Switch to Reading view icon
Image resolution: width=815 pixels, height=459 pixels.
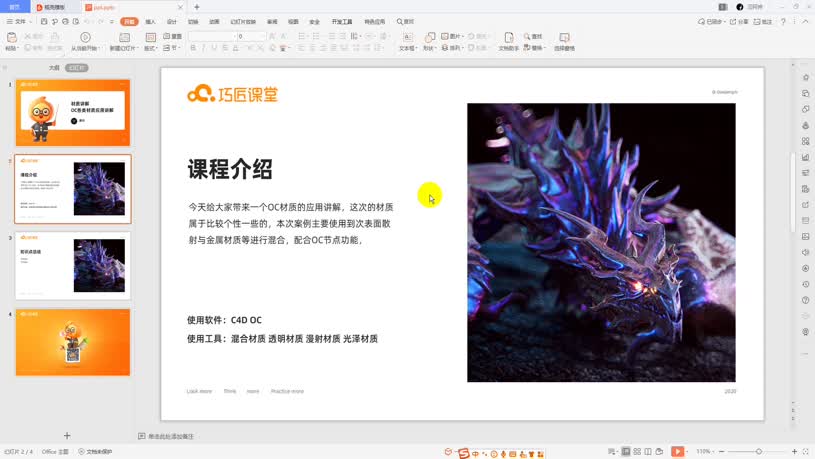(648, 452)
